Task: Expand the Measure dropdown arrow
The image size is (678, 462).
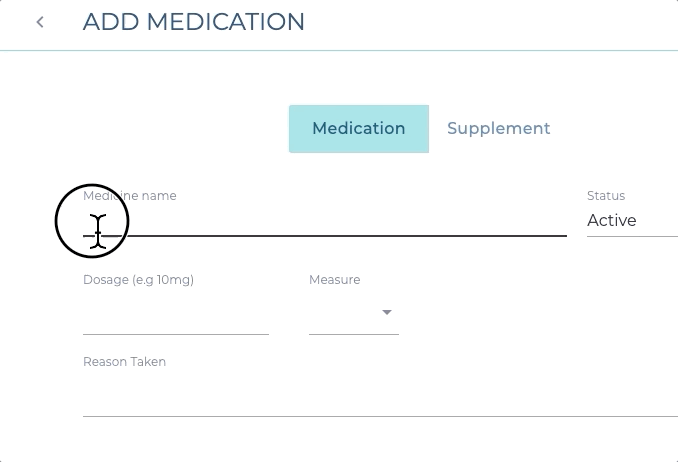Action: pos(387,313)
